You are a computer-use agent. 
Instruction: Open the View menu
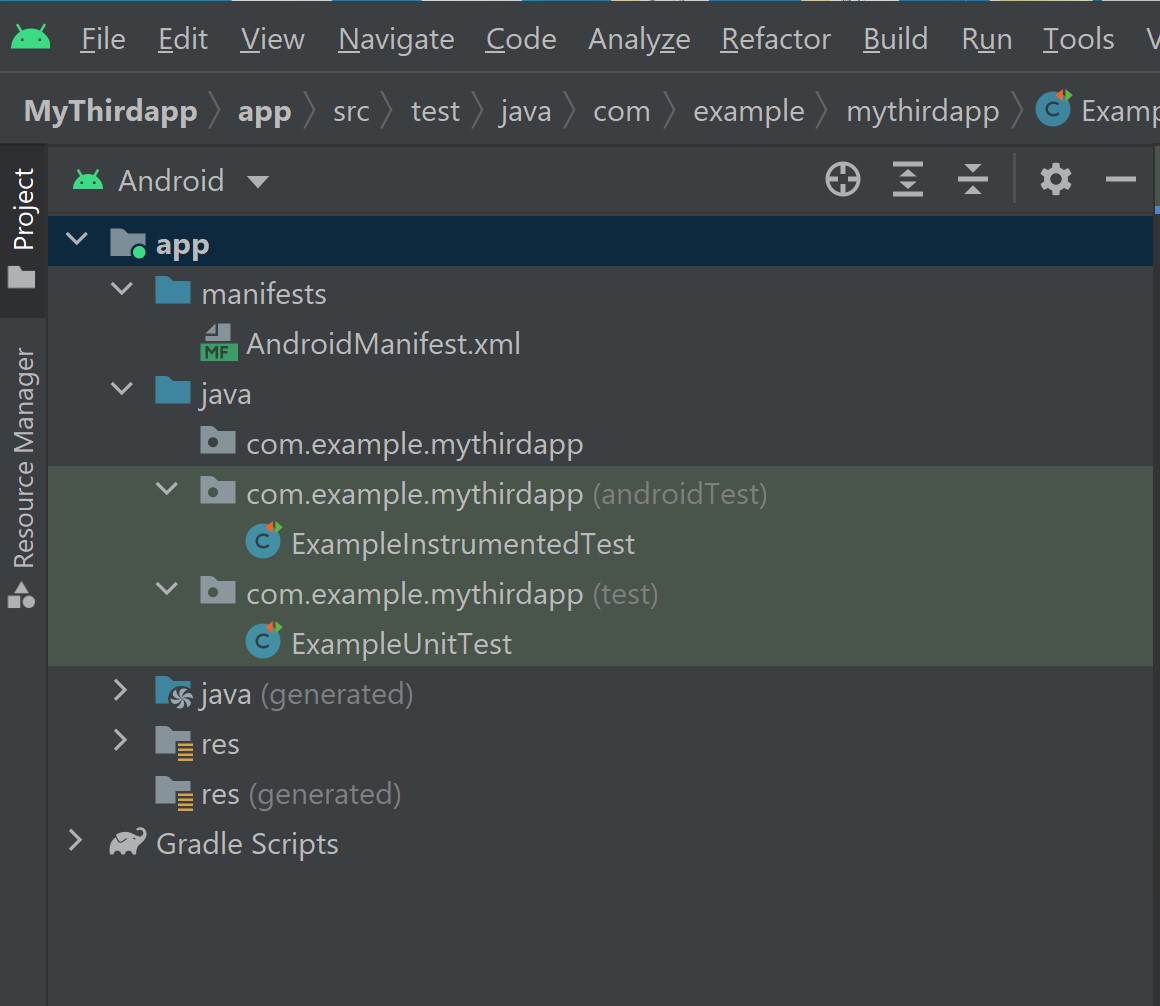(272, 38)
